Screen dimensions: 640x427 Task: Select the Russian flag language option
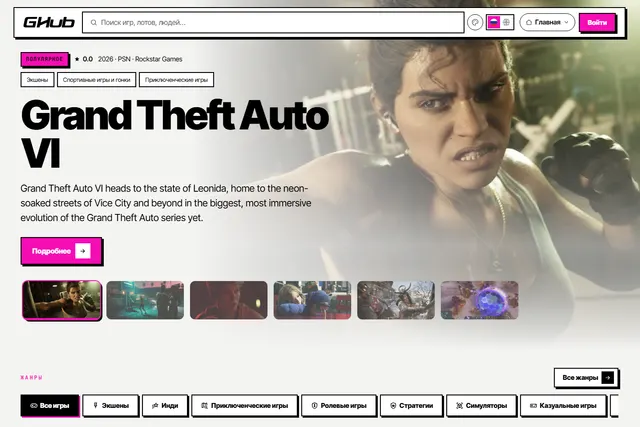[494, 22]
